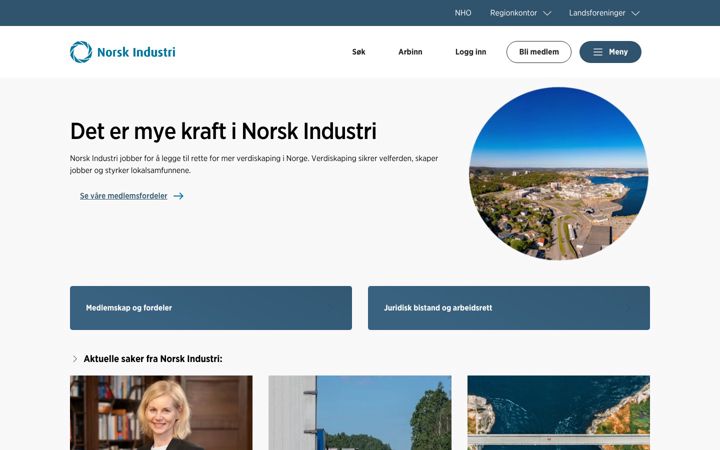720x450 pixels.
Task: Expand the Regionkontor dropdown
Action: (520, 13)
